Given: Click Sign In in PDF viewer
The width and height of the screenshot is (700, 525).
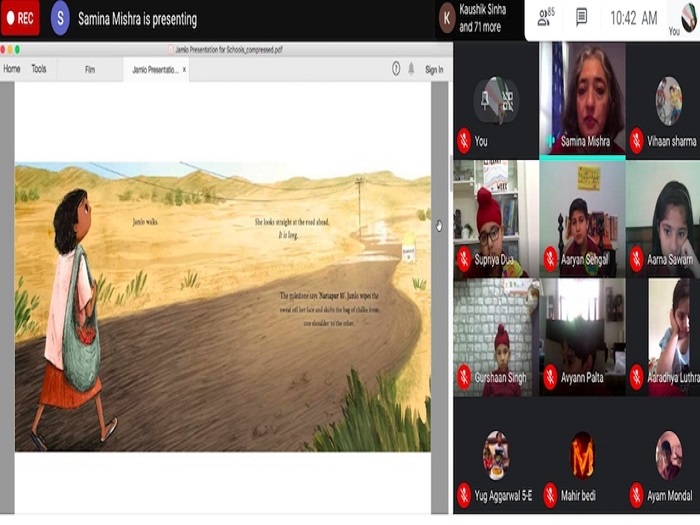Looking at the screenshot, I should point(434,70).
